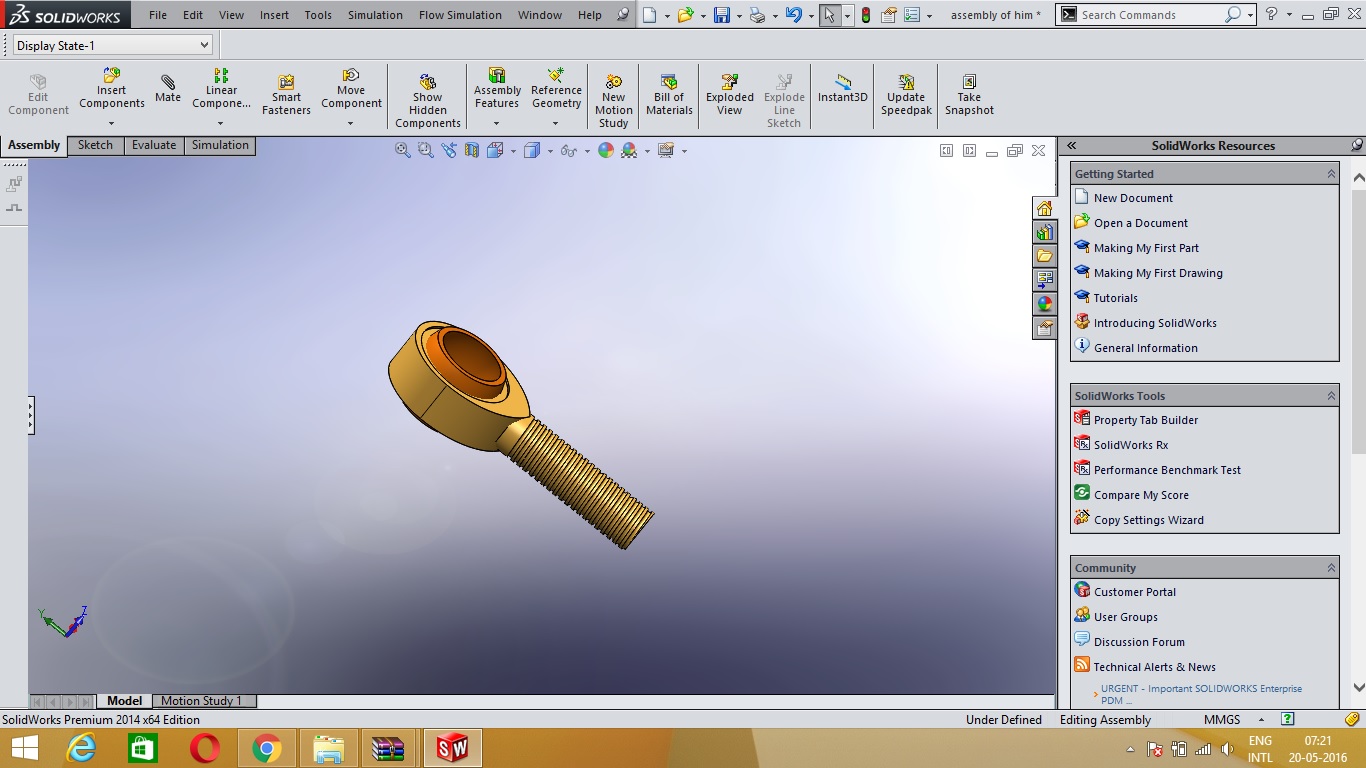Pin the SolidWorks Resources task pane
The width and height of the screenshot is (1366, 768).
click(x=1356, y=145)
